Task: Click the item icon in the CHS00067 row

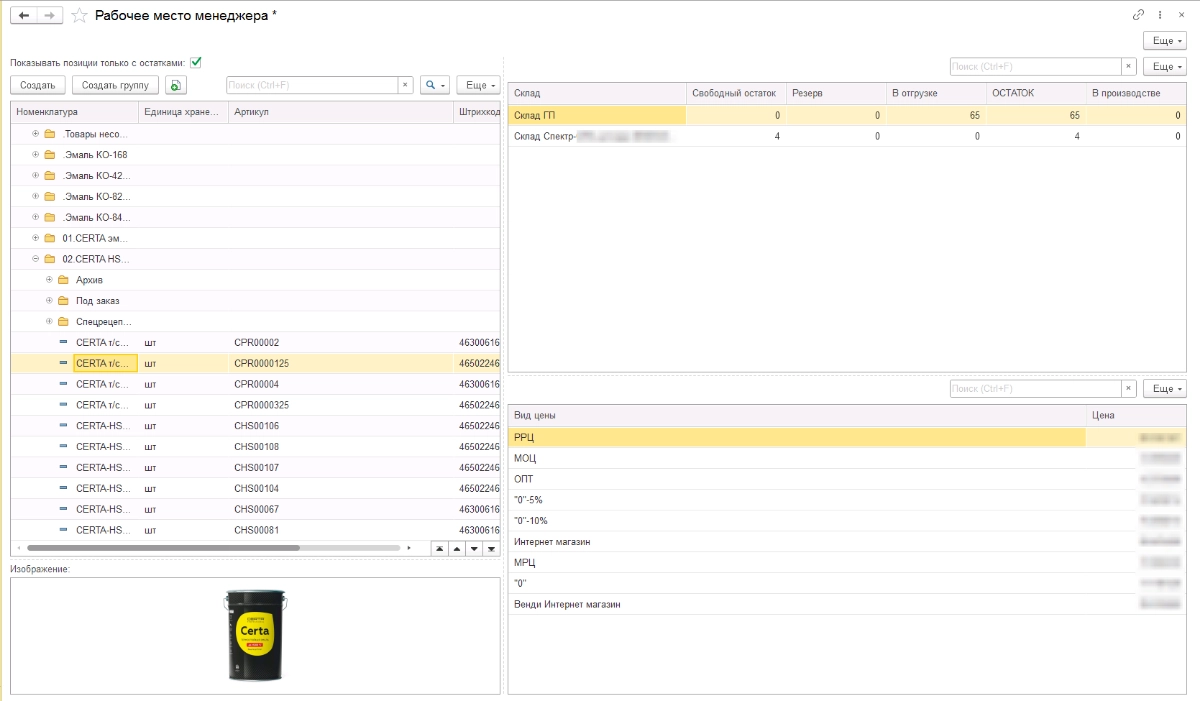Action: coord(64,509)
